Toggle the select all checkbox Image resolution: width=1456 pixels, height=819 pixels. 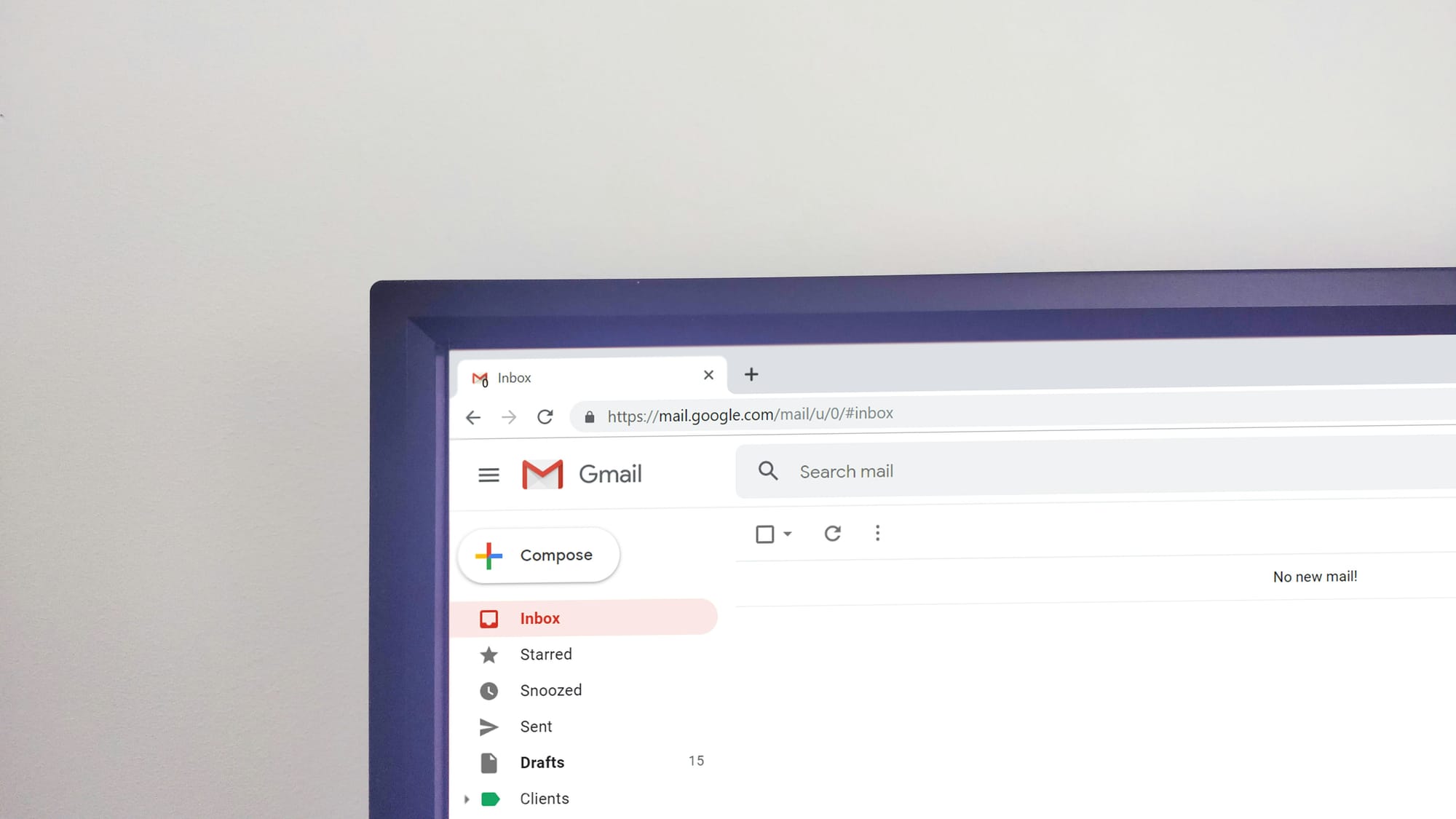point(765,533)
